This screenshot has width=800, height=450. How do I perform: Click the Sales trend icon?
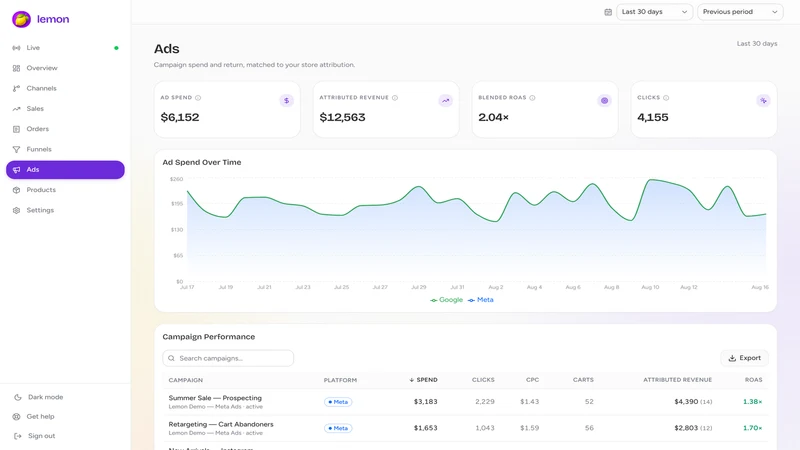[x=16, y=109]
